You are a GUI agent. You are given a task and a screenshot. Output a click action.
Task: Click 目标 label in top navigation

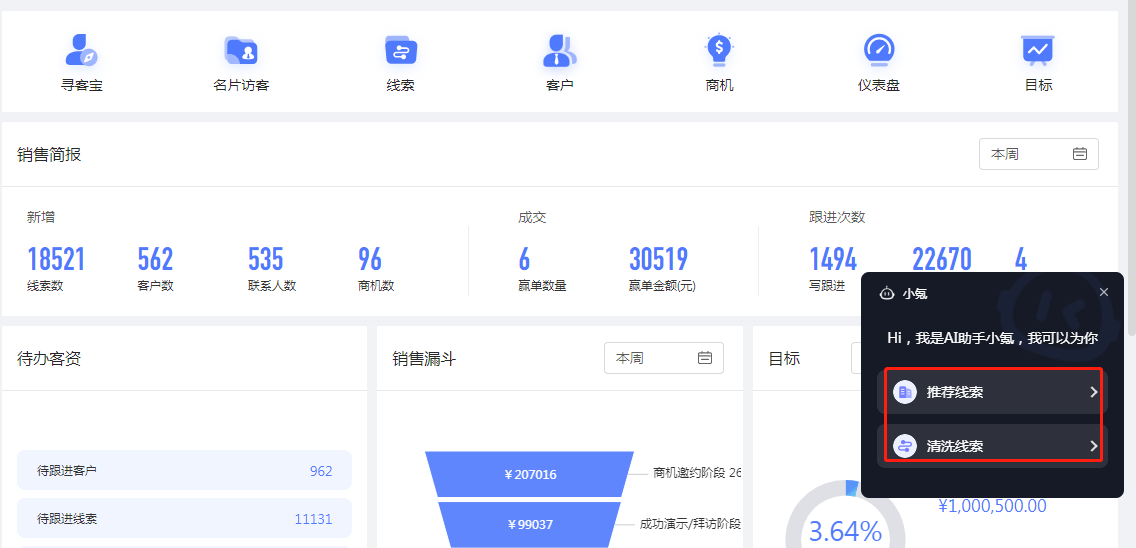1038,85
